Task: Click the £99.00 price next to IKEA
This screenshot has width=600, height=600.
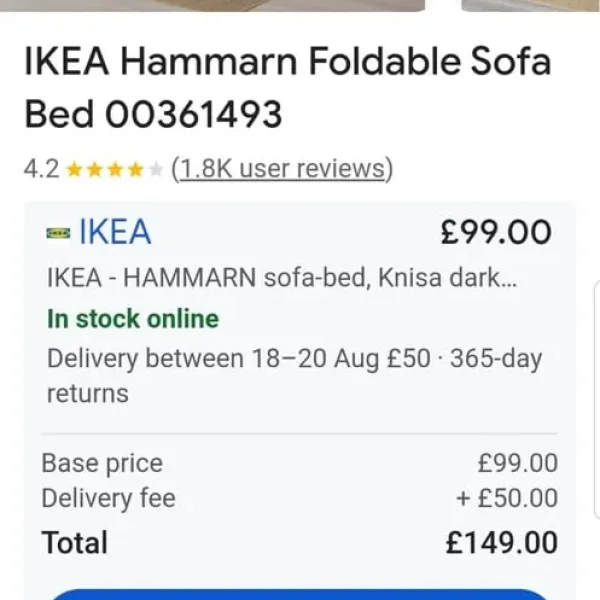Action: [x=496, y=233]
